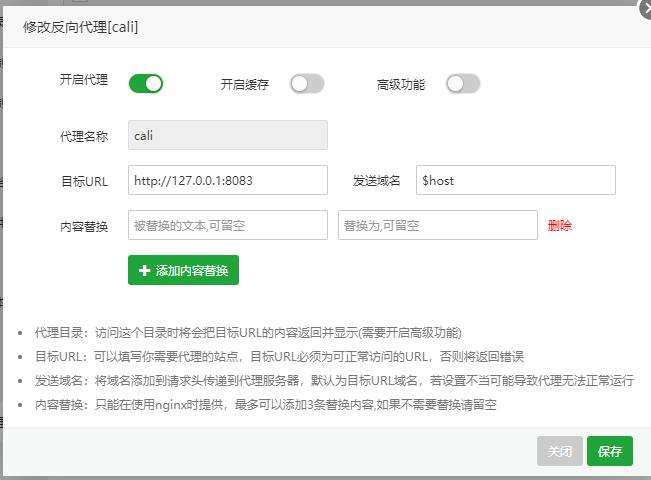The width and height of the screenshot is (651, 480).
Task: Enable the 开启缓存 cache toggle
Action: point(307,84)
